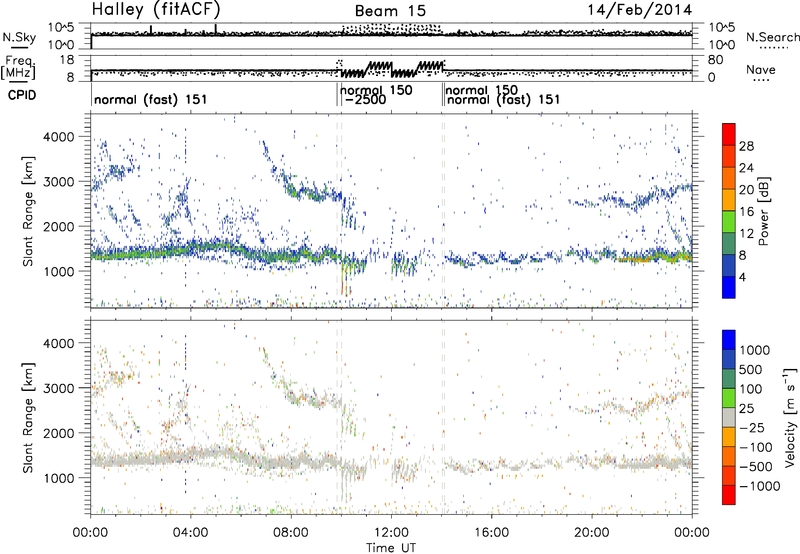Viewport: 800px width, 554px height.
Task: Click the '80' tick on the Nave axis
Action: click(x=715, y=60)
